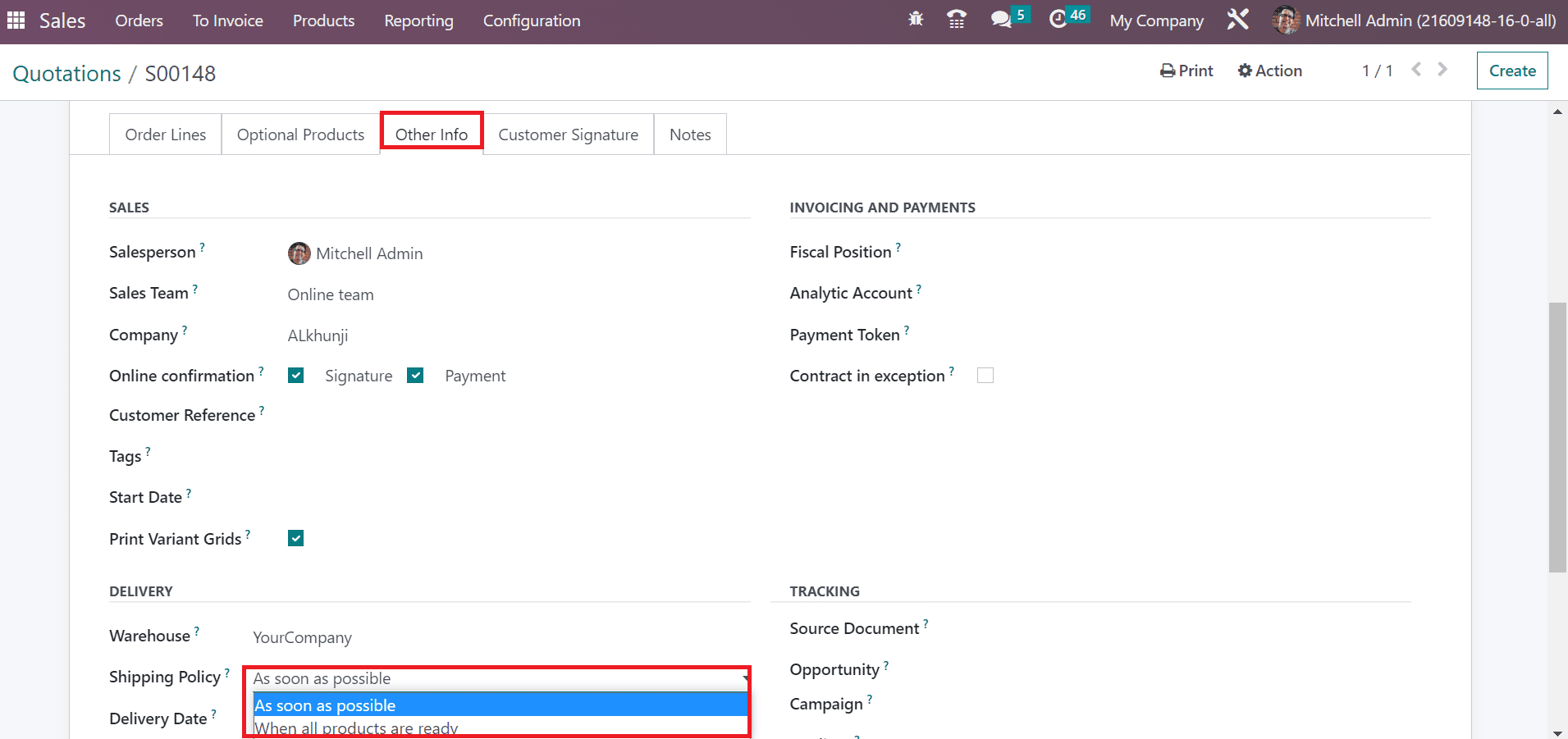Switch to Optional Products tab
Screen dimensions: 1568x739
(x=300, y=135)
